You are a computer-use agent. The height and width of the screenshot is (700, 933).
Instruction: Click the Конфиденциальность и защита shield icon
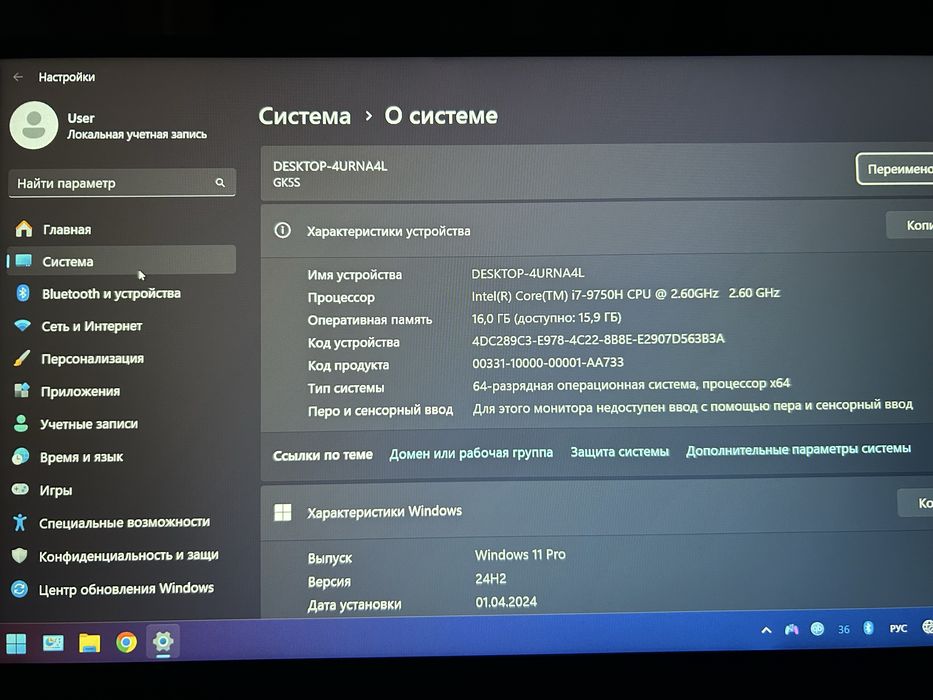20,555
